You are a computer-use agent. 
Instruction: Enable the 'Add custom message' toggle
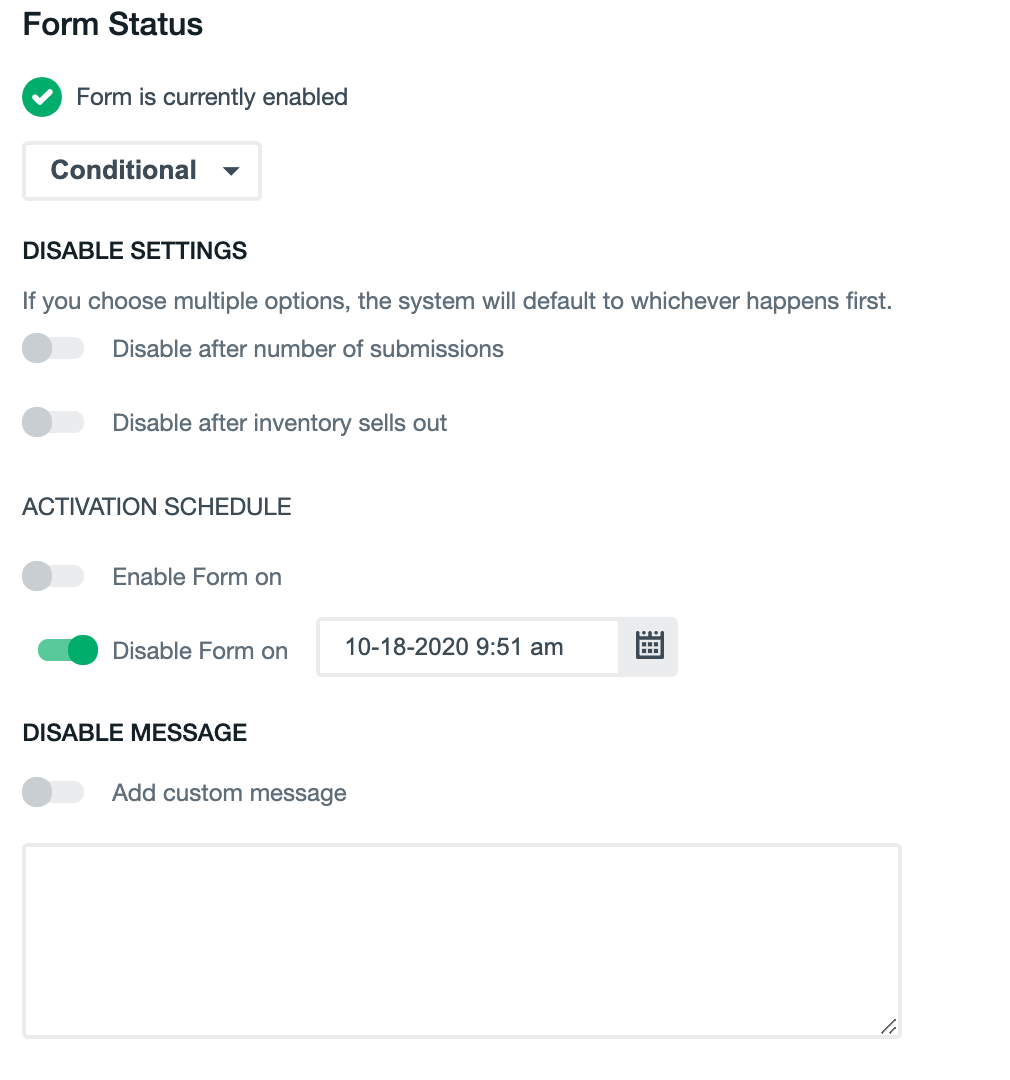pyautogui.click(x=53, y=792)
